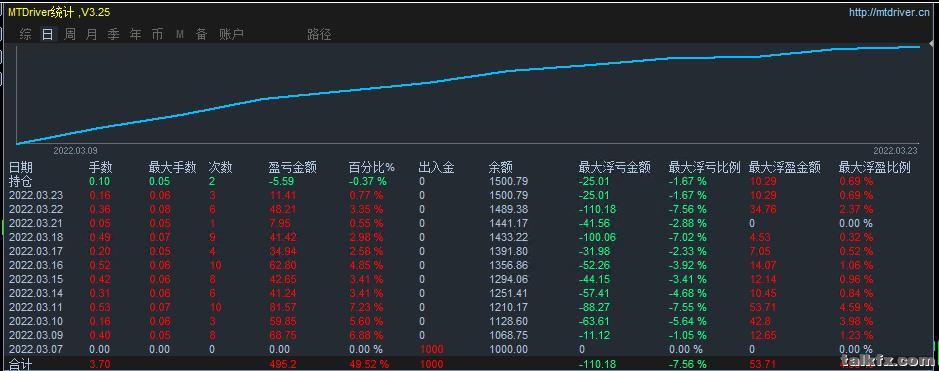Open the 备 notes tab
This screenshot has height=371, width=939.
point(201,35)
